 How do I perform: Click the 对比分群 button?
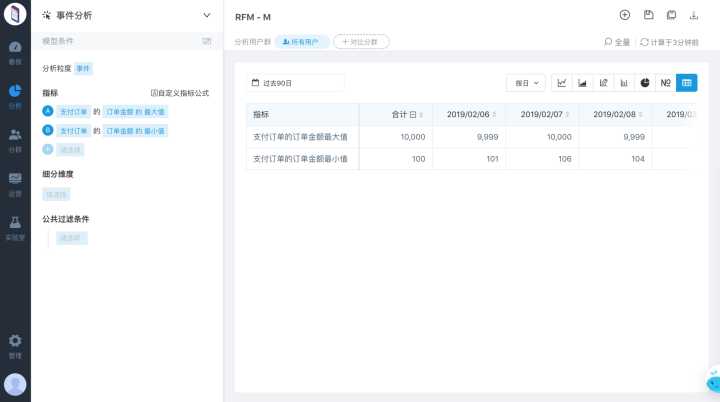coord(361,42)
